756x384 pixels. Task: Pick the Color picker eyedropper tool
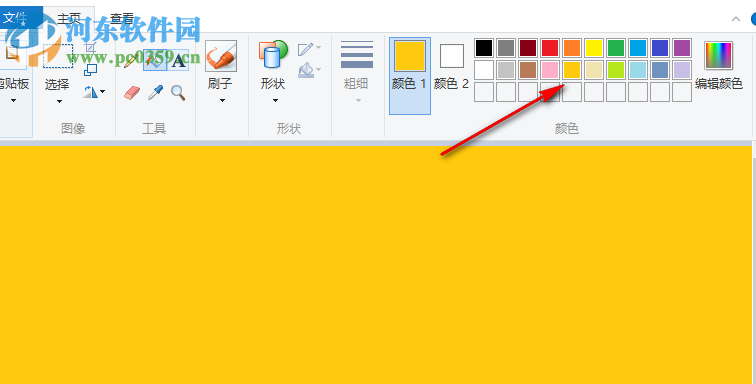(155, 93)
